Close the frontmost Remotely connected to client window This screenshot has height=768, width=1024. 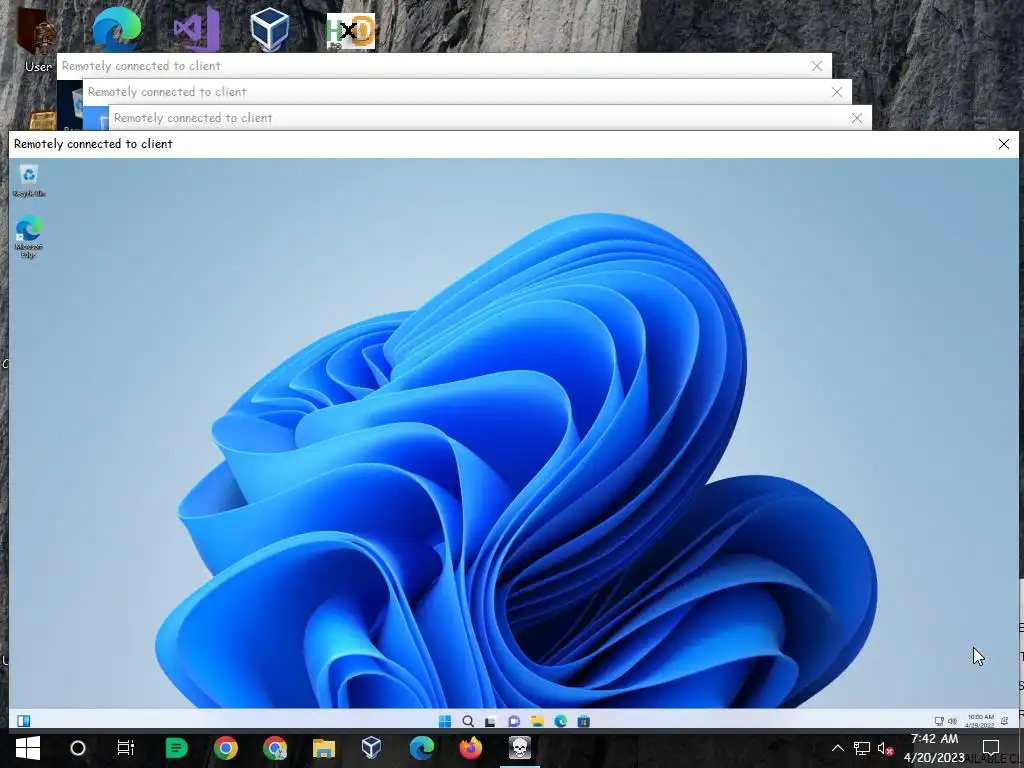click(1004, 144)
